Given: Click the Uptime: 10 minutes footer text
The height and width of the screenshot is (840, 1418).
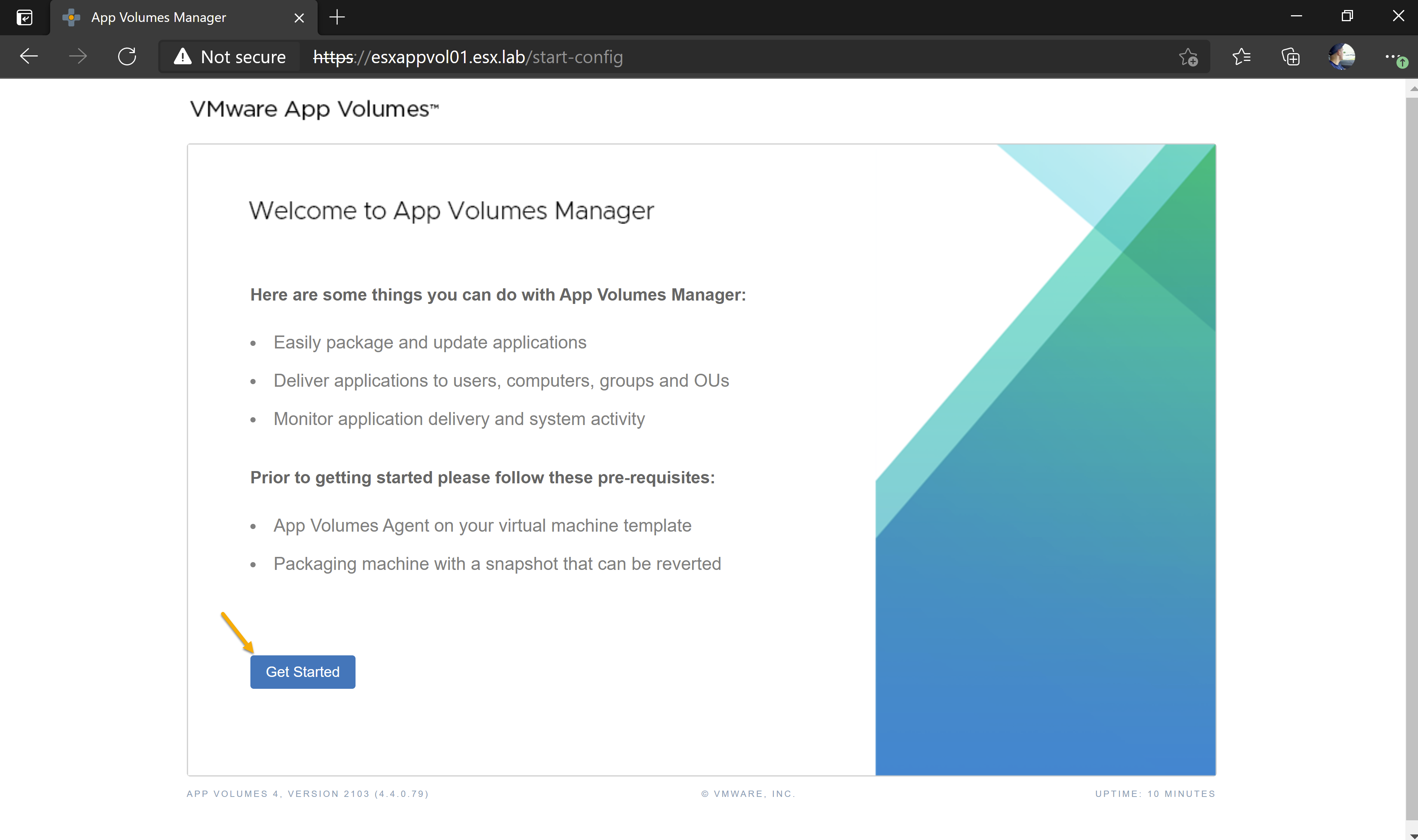Looking at the screenshot, I should coord(1155,794).
